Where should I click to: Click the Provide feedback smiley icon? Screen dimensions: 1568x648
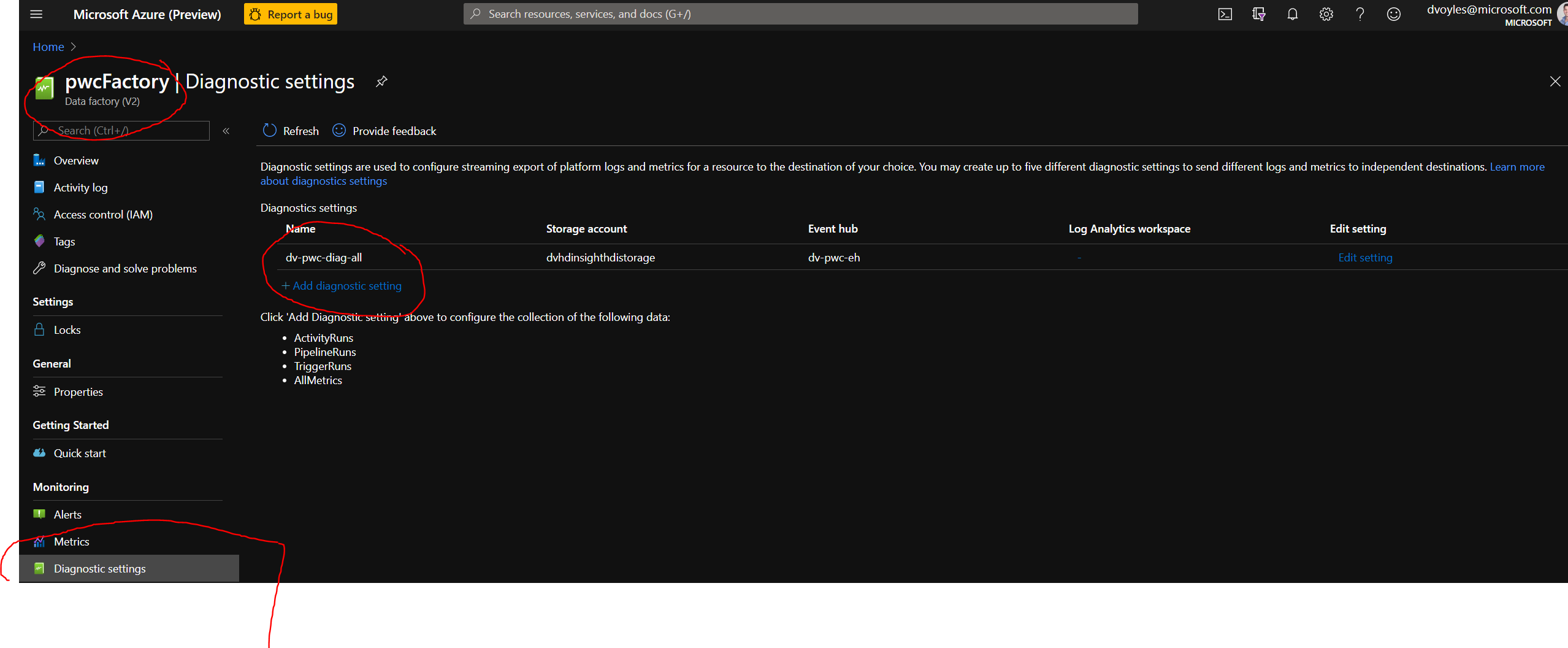click(338, 131)
